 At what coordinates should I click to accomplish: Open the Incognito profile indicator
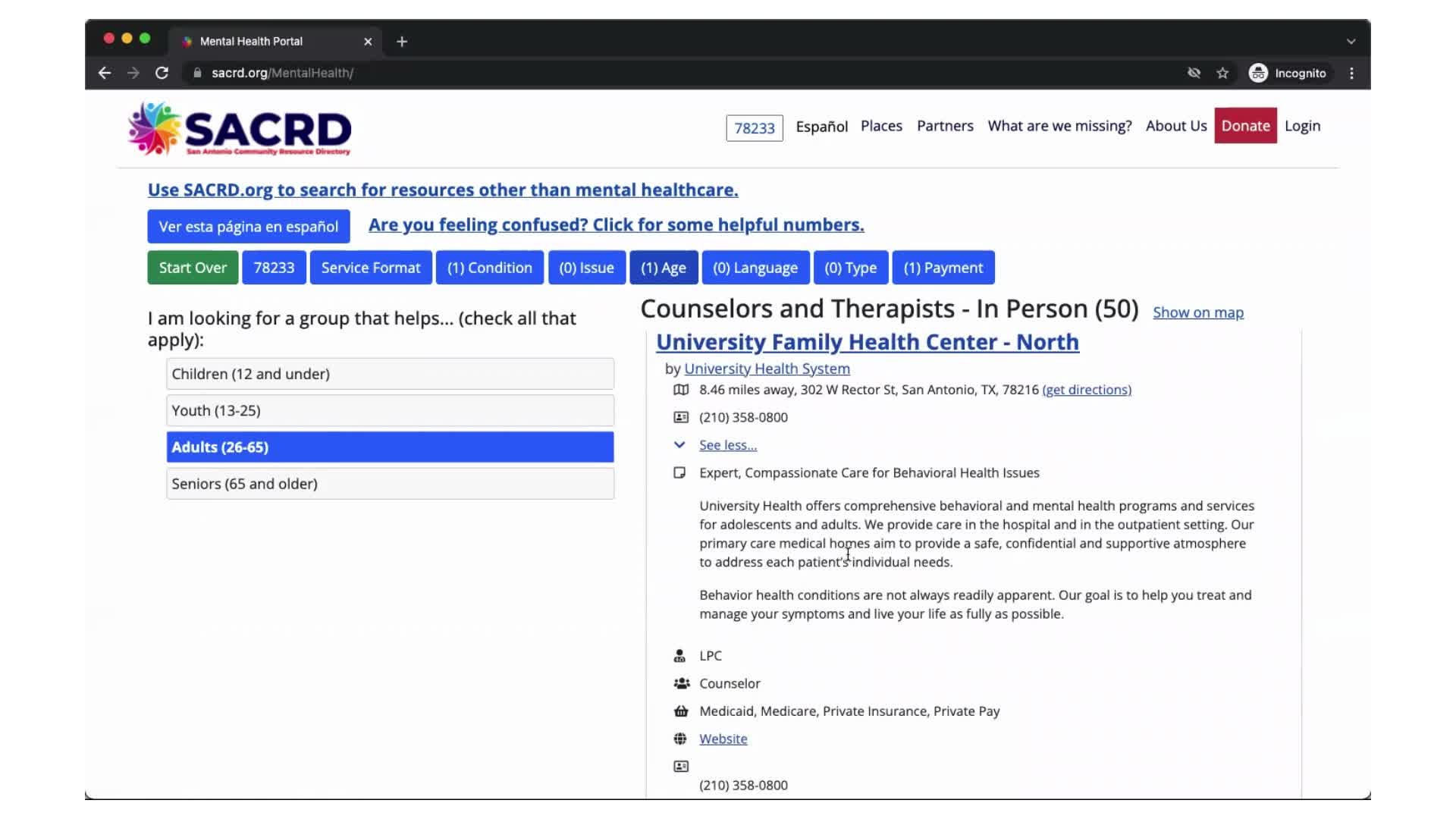[1288, 73]
